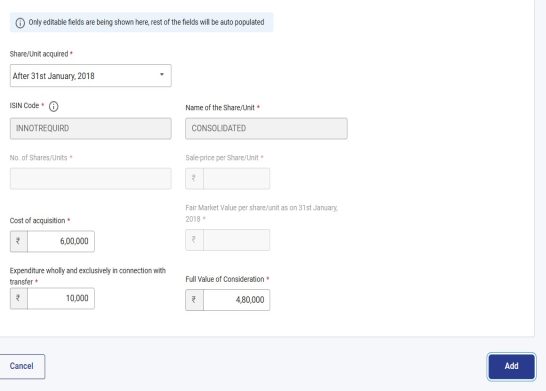Click the Cancel button
546x391 pixels.
pos(22,366)
